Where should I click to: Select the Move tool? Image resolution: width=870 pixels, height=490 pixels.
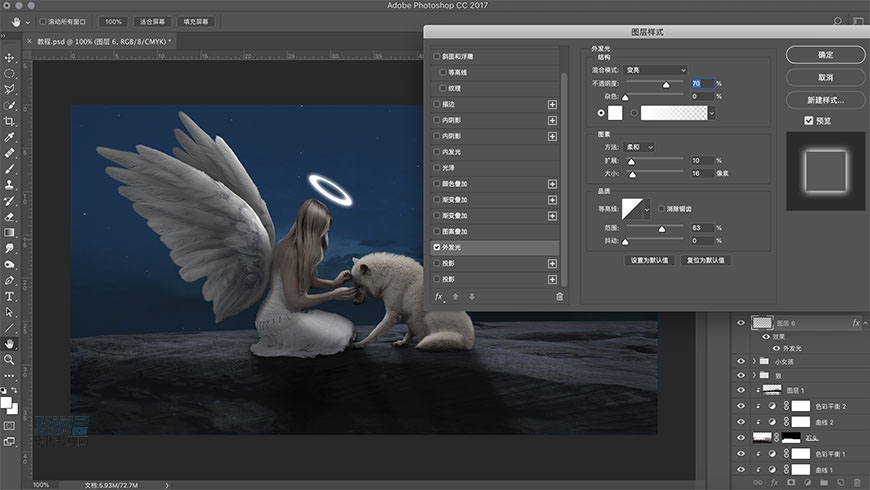(9, 58)
